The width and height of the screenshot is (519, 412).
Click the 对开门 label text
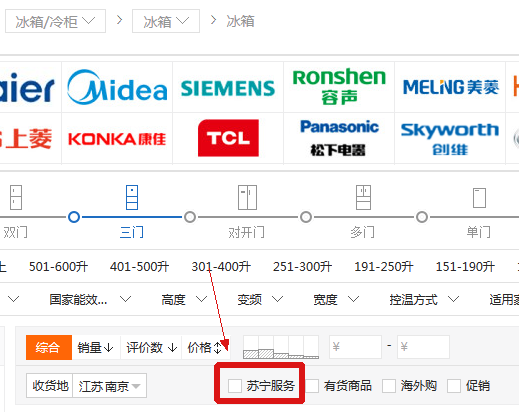coord(247,232)
